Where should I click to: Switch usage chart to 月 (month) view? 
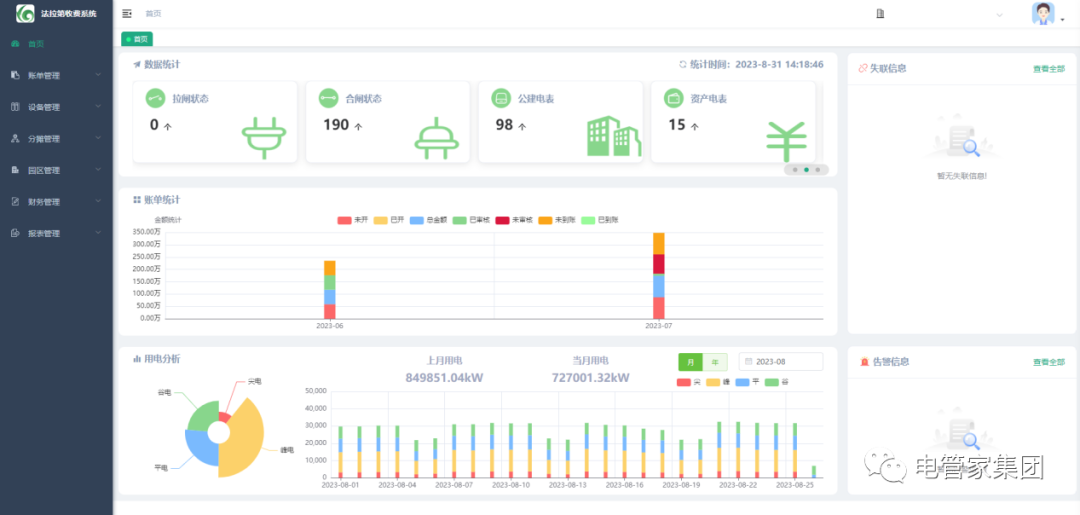690,362
